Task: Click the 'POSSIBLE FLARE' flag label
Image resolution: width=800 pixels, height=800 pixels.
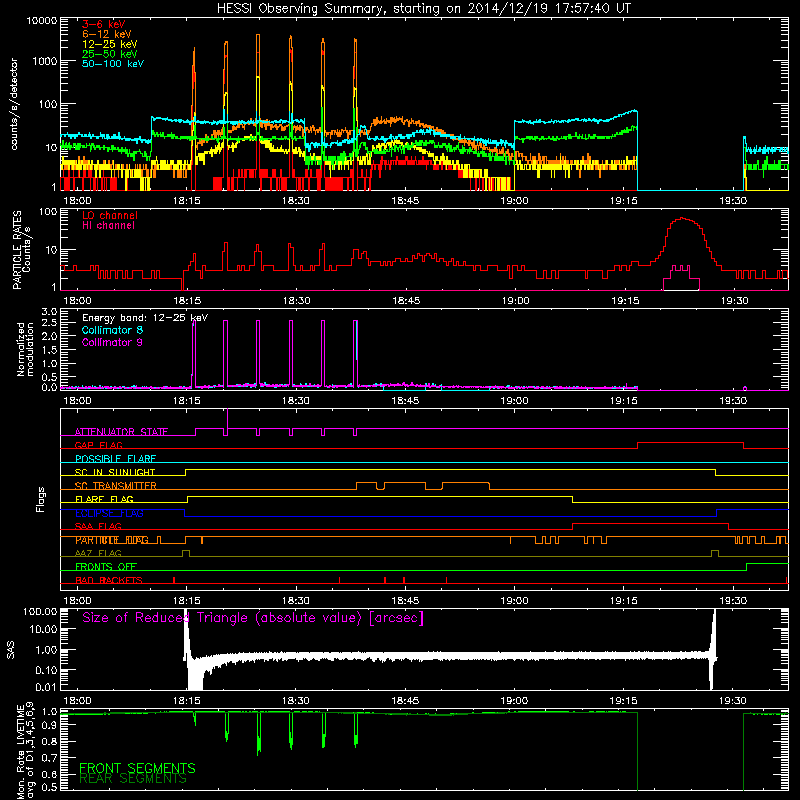Action: coord(115,459)
